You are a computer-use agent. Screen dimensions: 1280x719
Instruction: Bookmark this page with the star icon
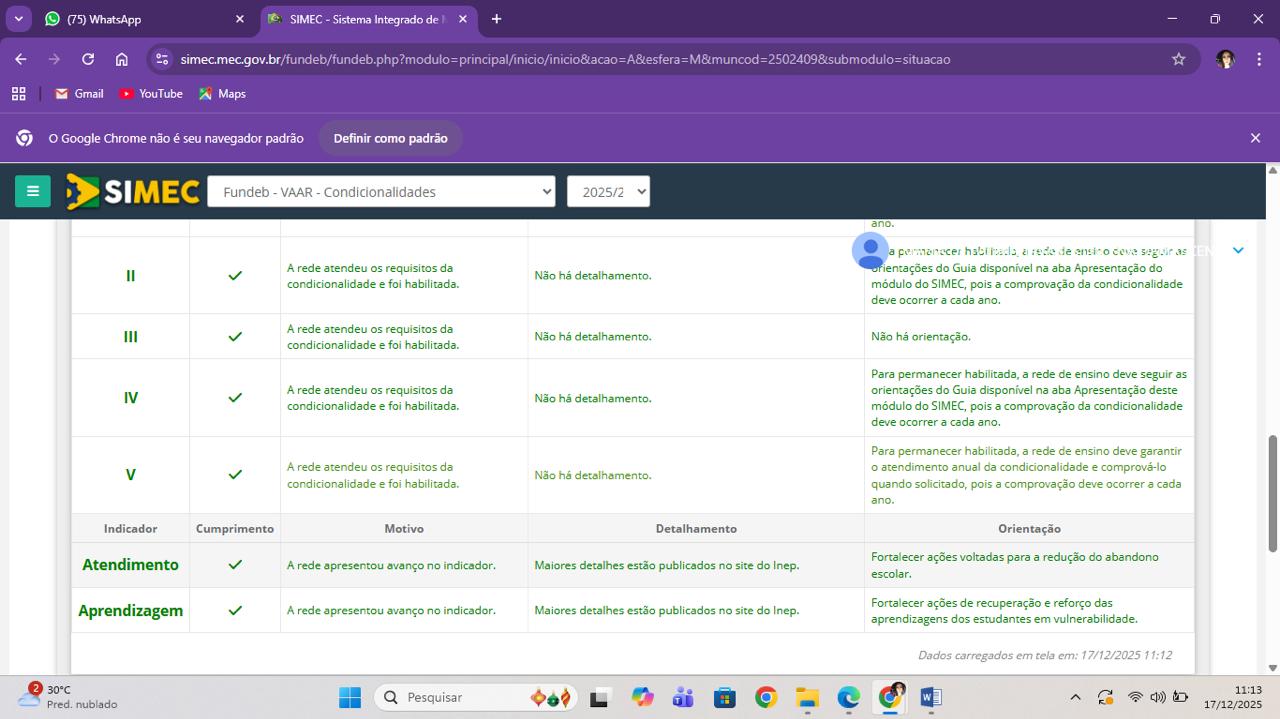pos(1179,59)
